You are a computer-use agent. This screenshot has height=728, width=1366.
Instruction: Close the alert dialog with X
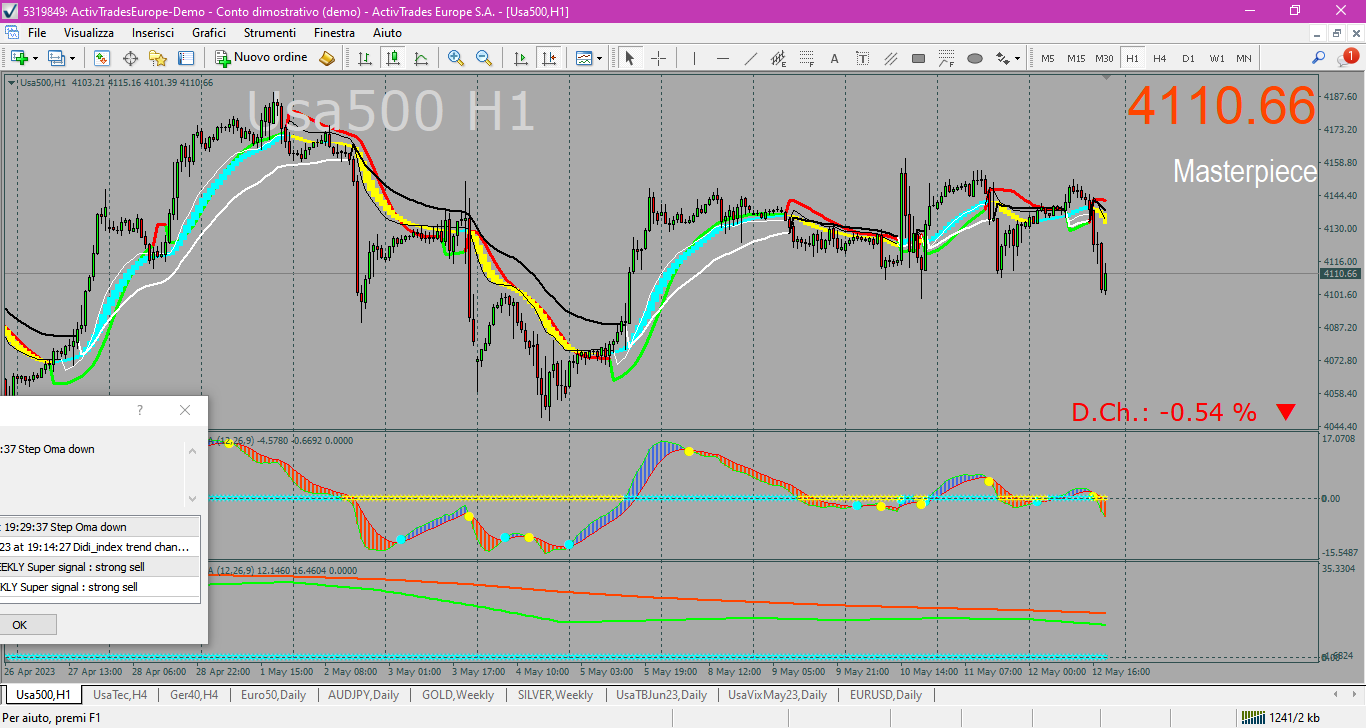coord(185,410)
